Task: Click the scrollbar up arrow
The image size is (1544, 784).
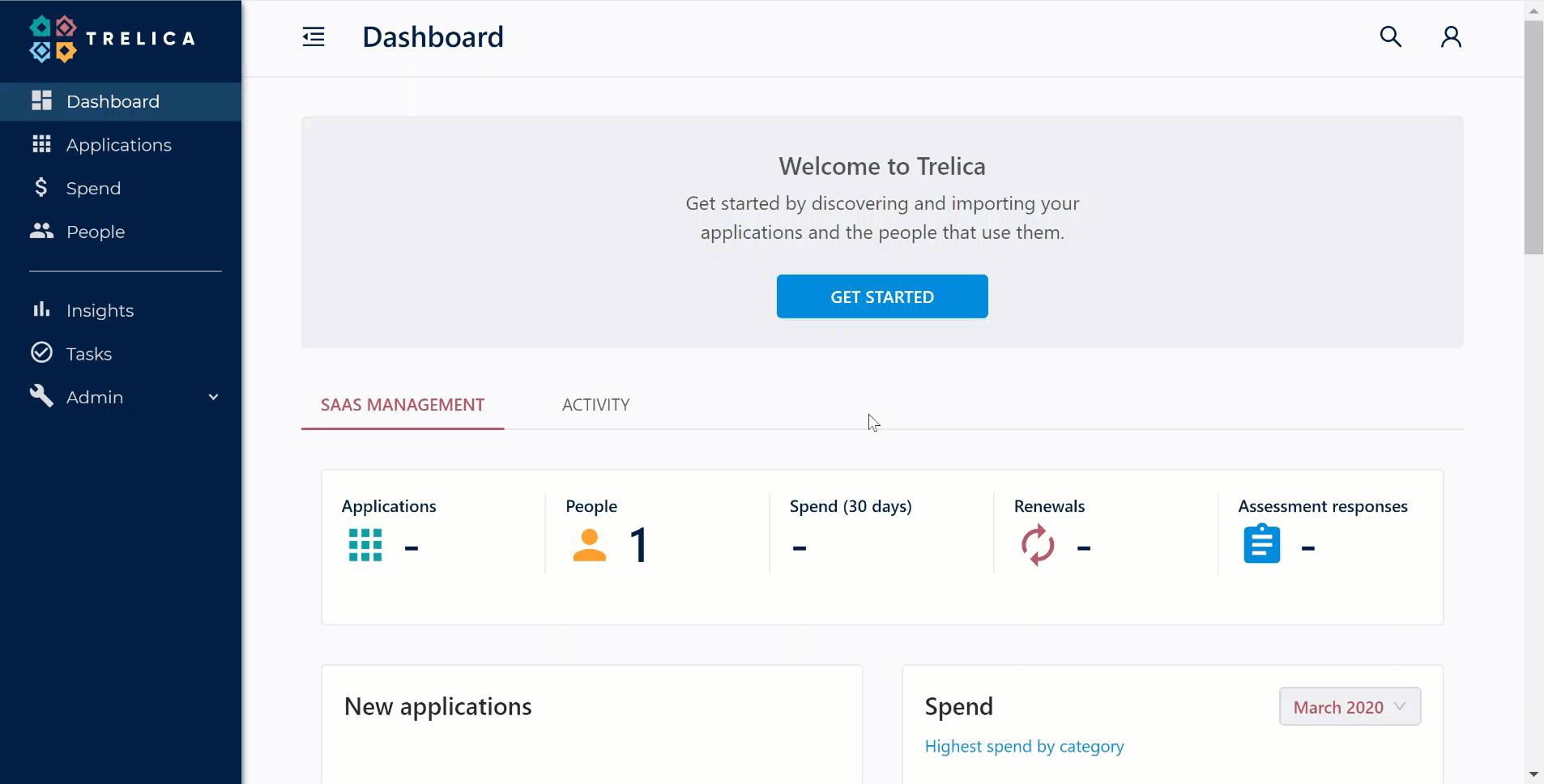Action: (x=1533, y=11)
